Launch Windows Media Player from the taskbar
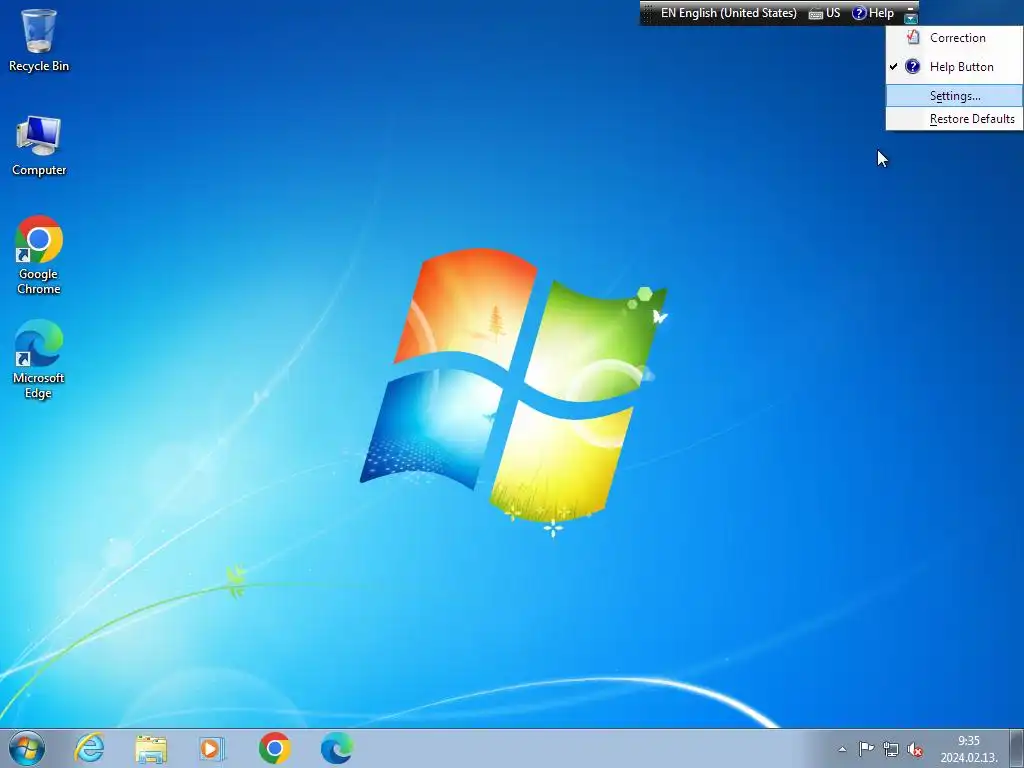 [212, 748]
